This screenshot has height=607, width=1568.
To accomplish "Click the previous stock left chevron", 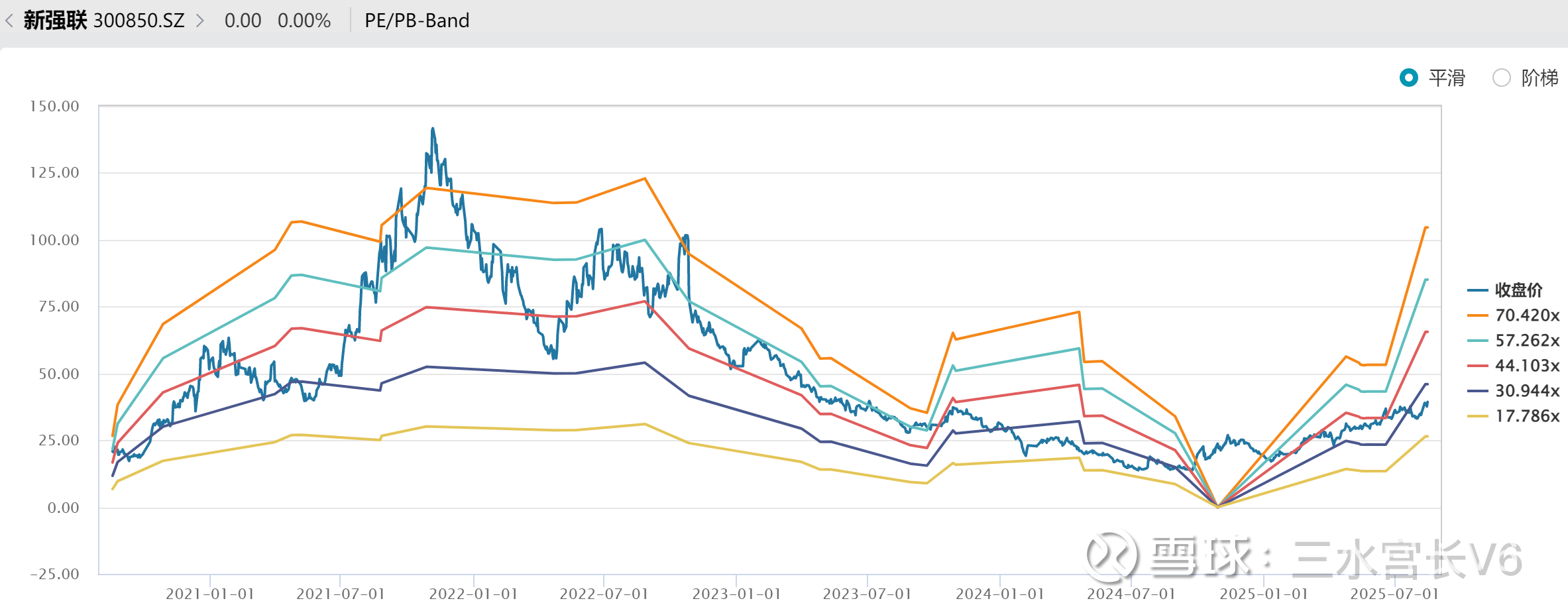I will pos(9,21).
